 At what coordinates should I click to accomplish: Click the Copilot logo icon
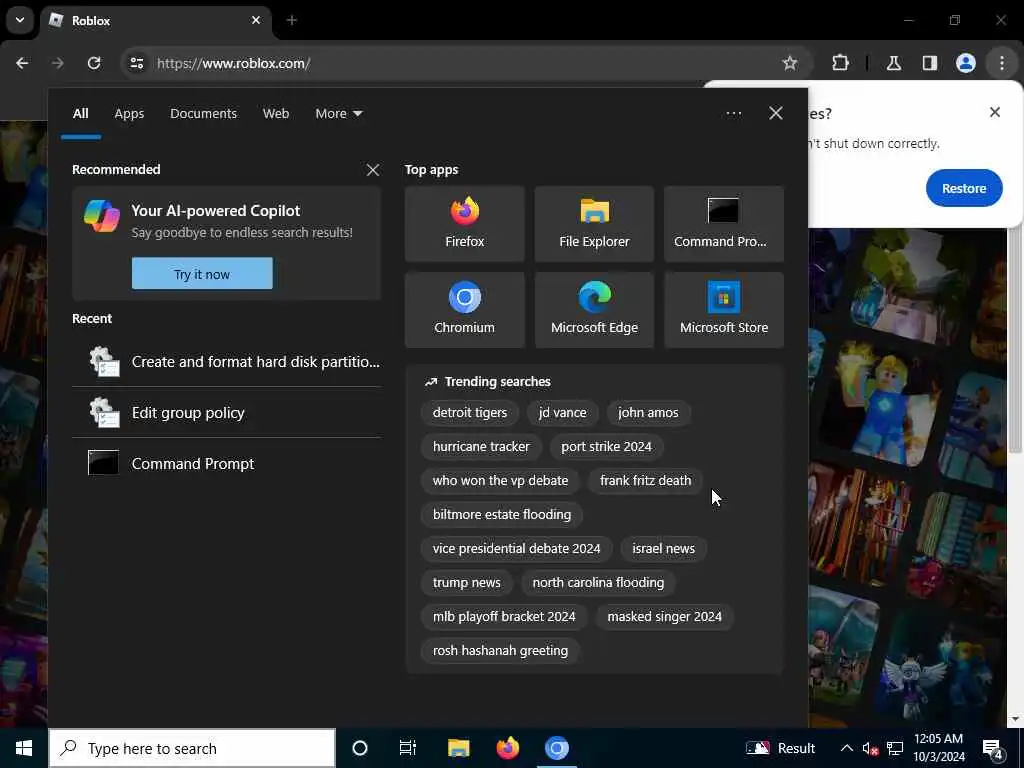tap(102, 216)
